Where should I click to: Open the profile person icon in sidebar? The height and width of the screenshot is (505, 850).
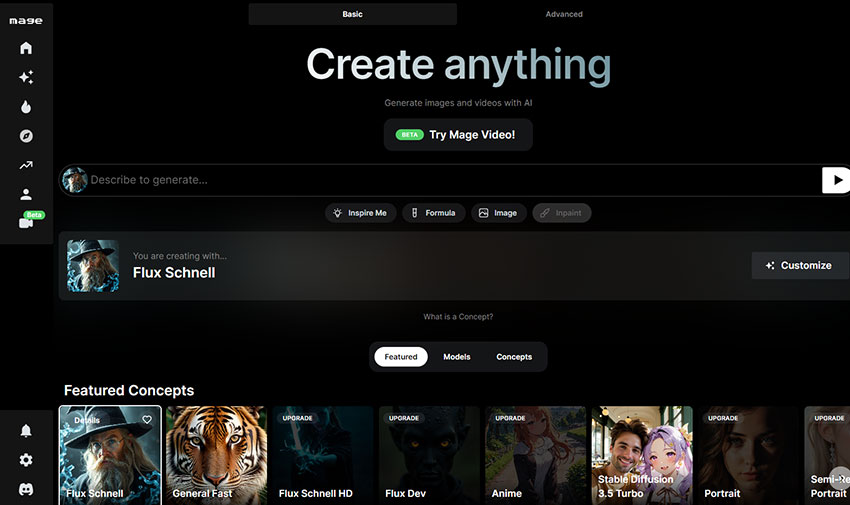(25, 194)
